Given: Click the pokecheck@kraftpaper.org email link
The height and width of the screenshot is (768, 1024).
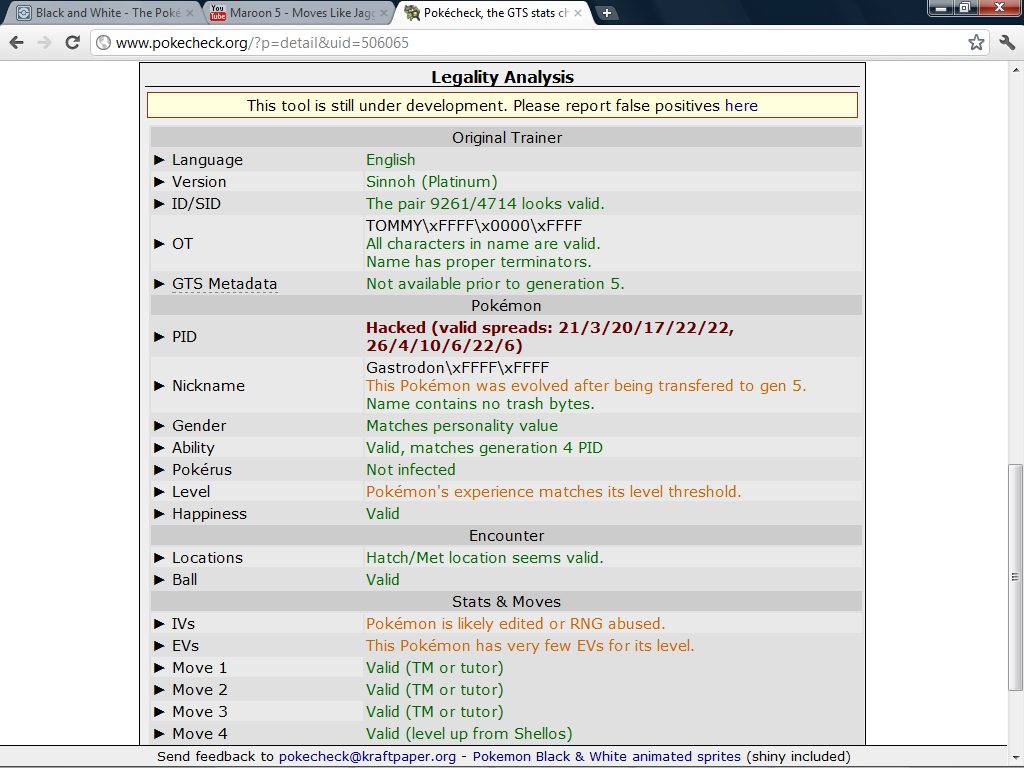Looking at the screenshot, I should (x=367, y=757).
